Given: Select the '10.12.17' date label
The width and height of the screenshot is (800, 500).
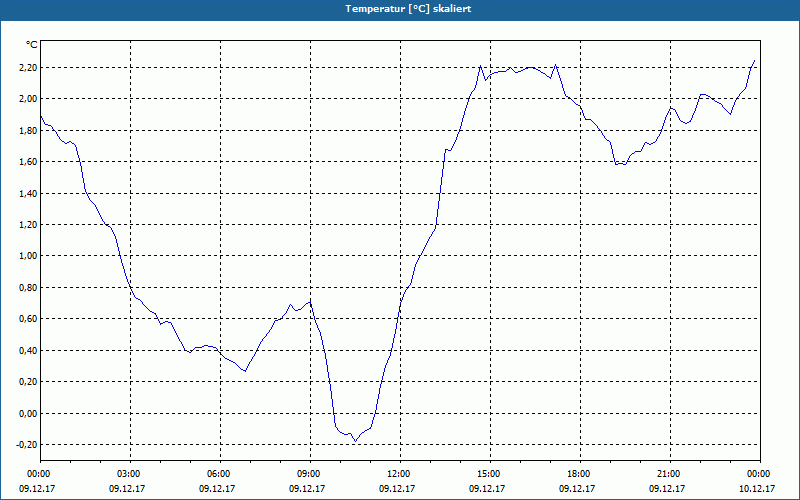Looking at the screenshot, I should [x=757, y=488].
